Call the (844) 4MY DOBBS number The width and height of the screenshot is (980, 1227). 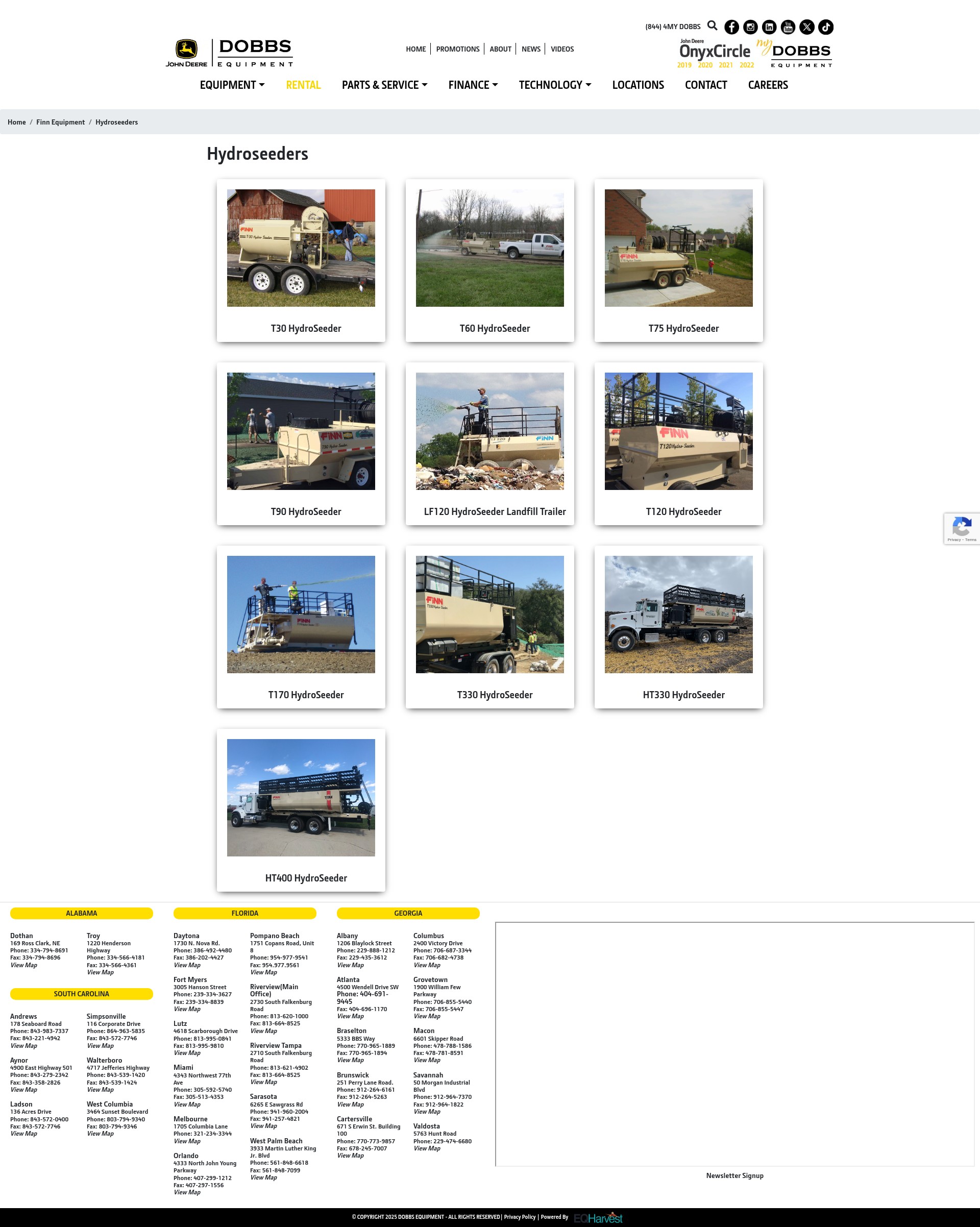[x=673, y=27]
